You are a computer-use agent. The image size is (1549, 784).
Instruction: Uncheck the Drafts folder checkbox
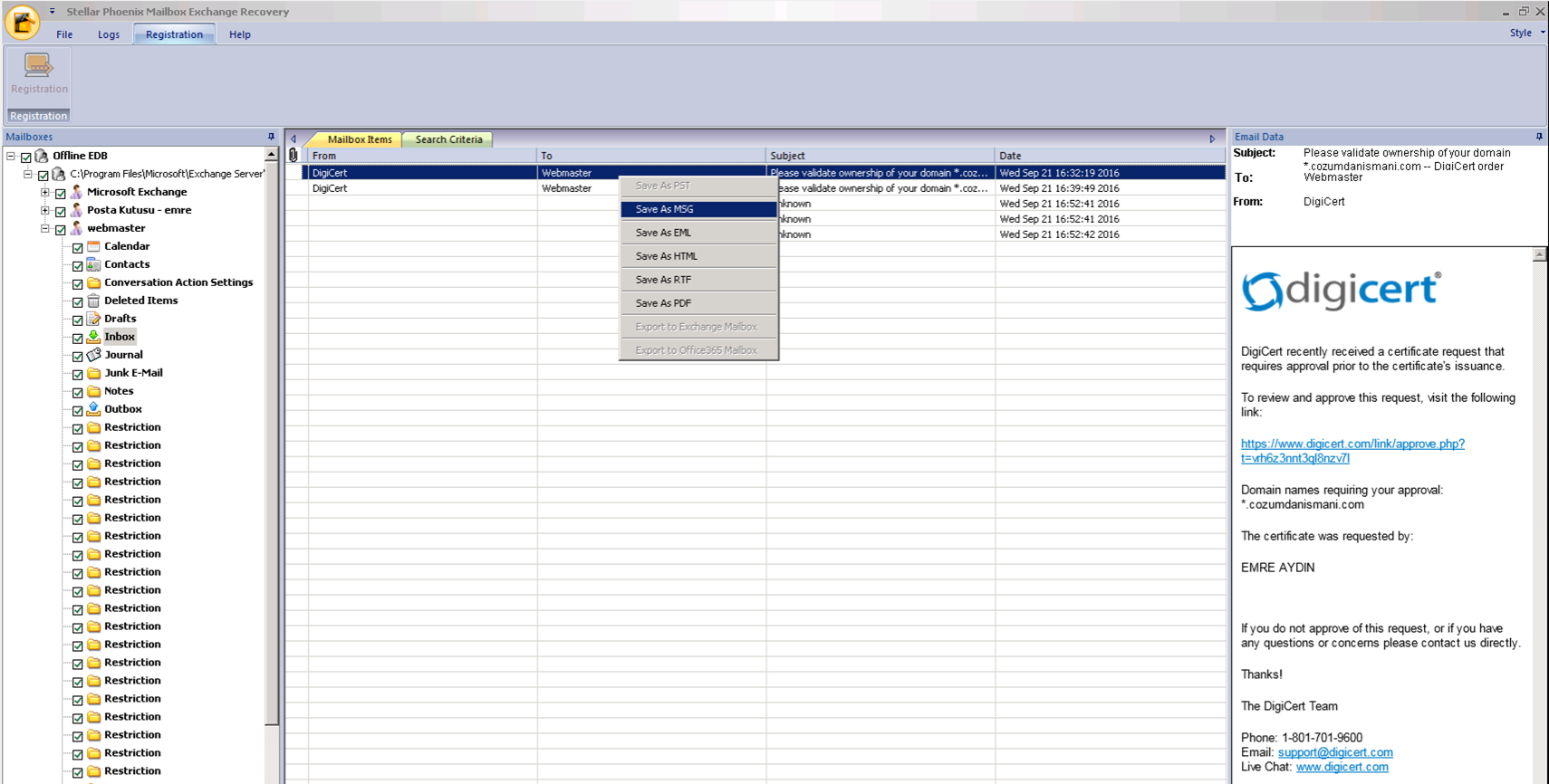coord(78,320)
